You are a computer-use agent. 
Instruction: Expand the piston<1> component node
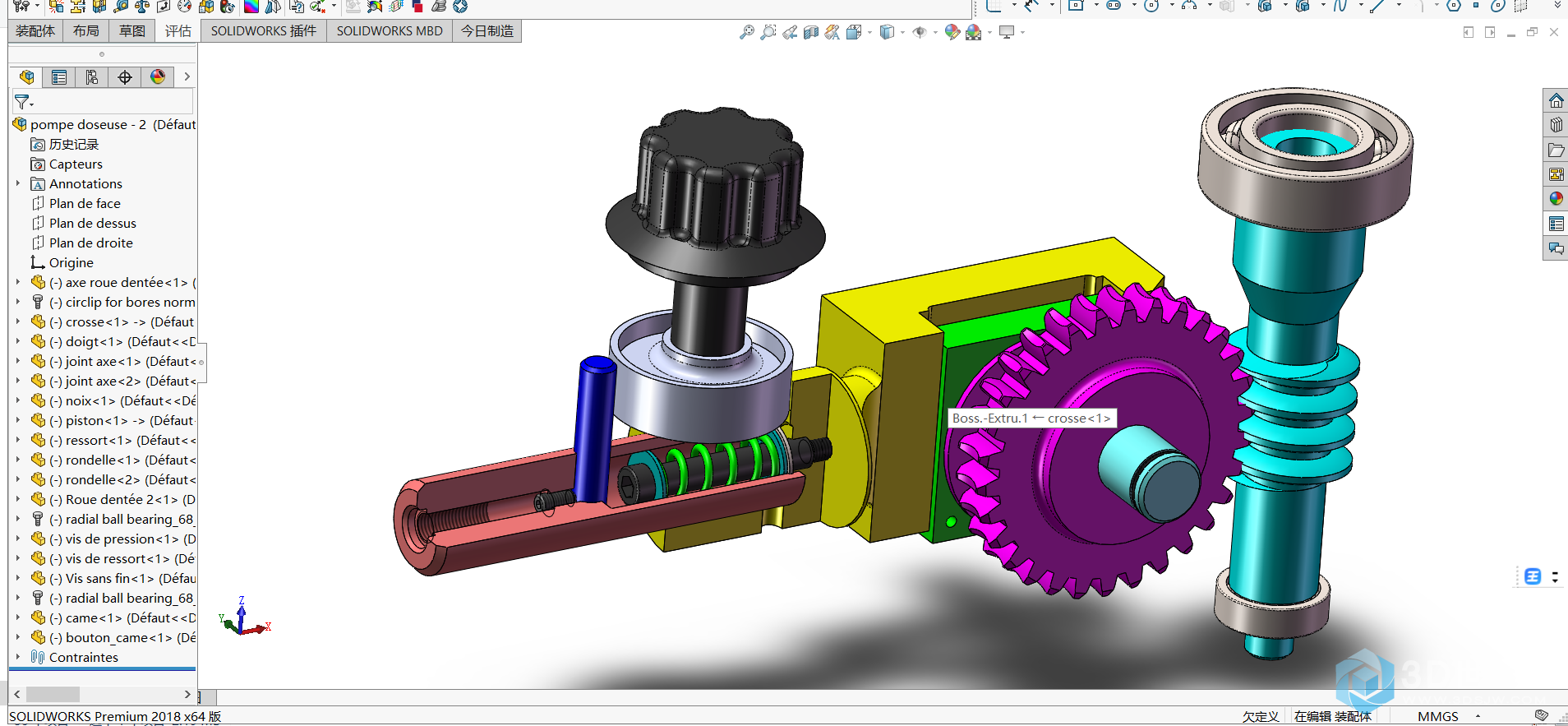coord(17,420)
